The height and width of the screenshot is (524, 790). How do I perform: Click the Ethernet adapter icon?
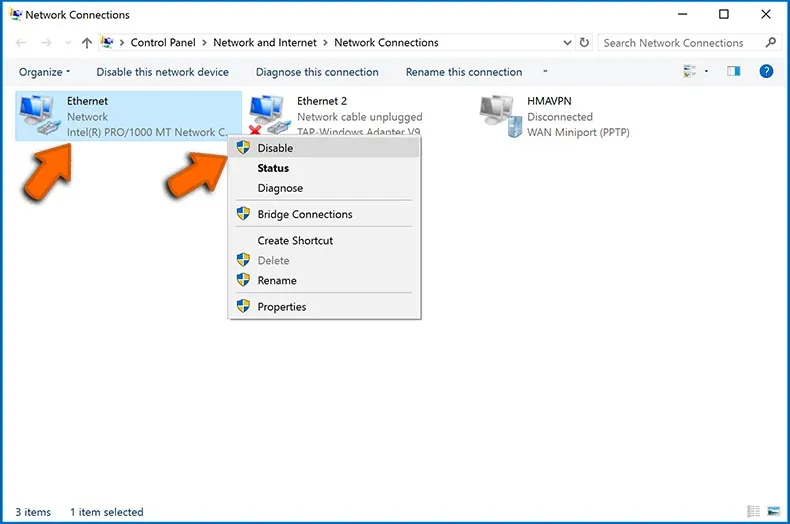coord(39,116)
